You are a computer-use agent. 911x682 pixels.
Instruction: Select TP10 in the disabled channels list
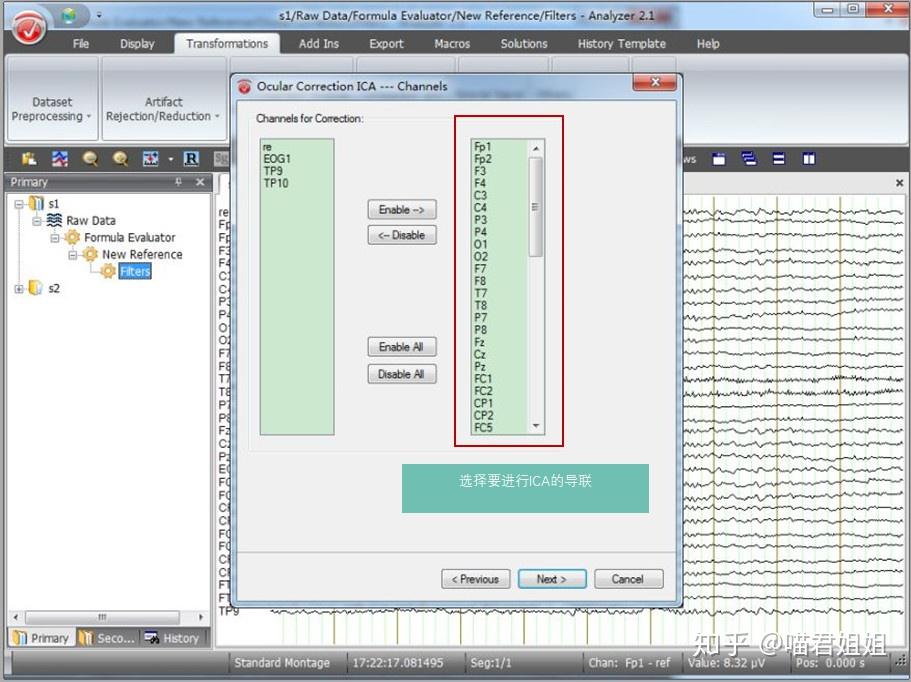pyautogui.click(x=276, y=183)
